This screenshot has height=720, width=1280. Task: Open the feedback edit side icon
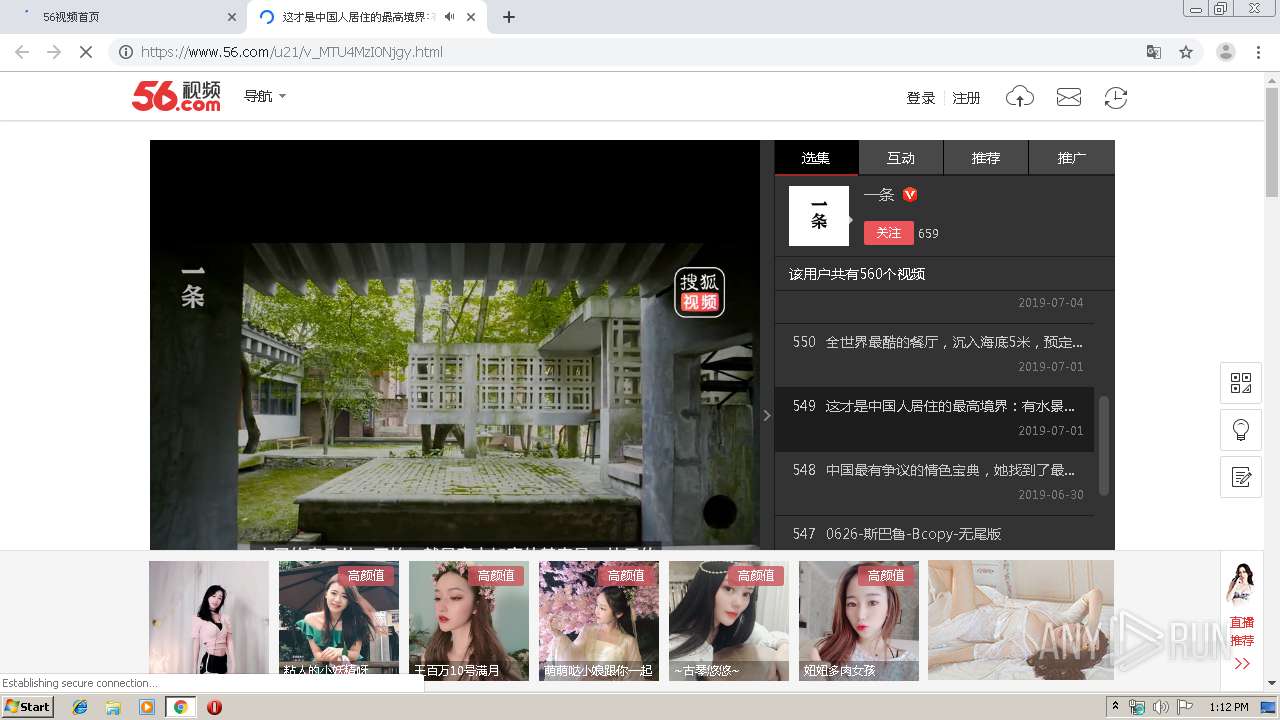click(1241, 477)
